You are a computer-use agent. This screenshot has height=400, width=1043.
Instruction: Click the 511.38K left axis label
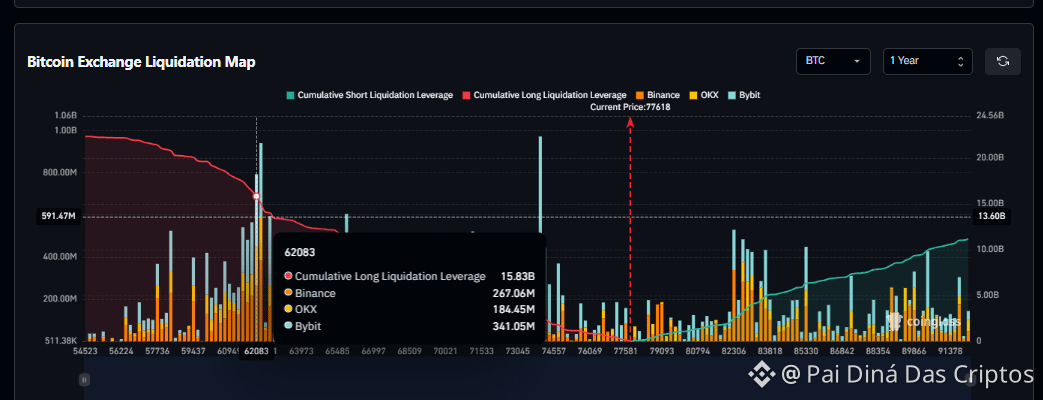pos(59,341)
